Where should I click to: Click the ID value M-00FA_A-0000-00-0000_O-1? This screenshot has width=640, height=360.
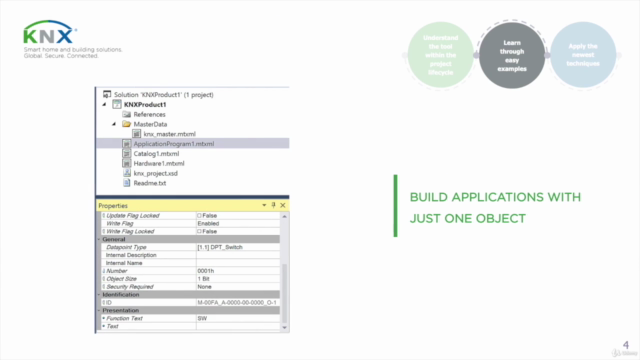tap(238, 302)
